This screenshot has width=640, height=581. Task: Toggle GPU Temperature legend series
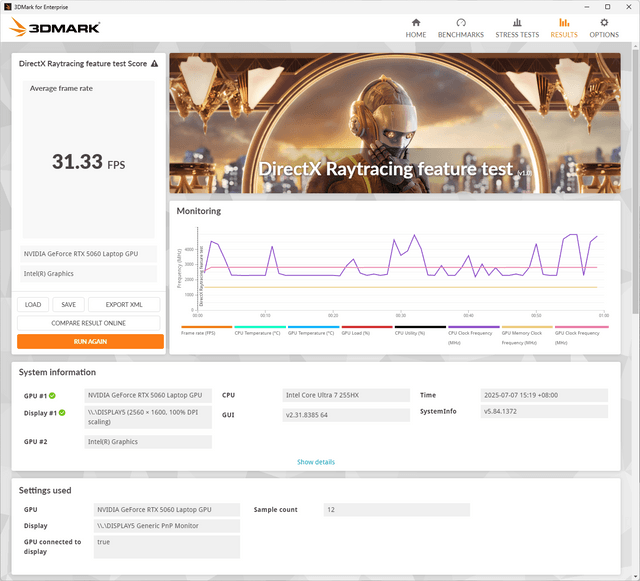[x=313, y=331]
